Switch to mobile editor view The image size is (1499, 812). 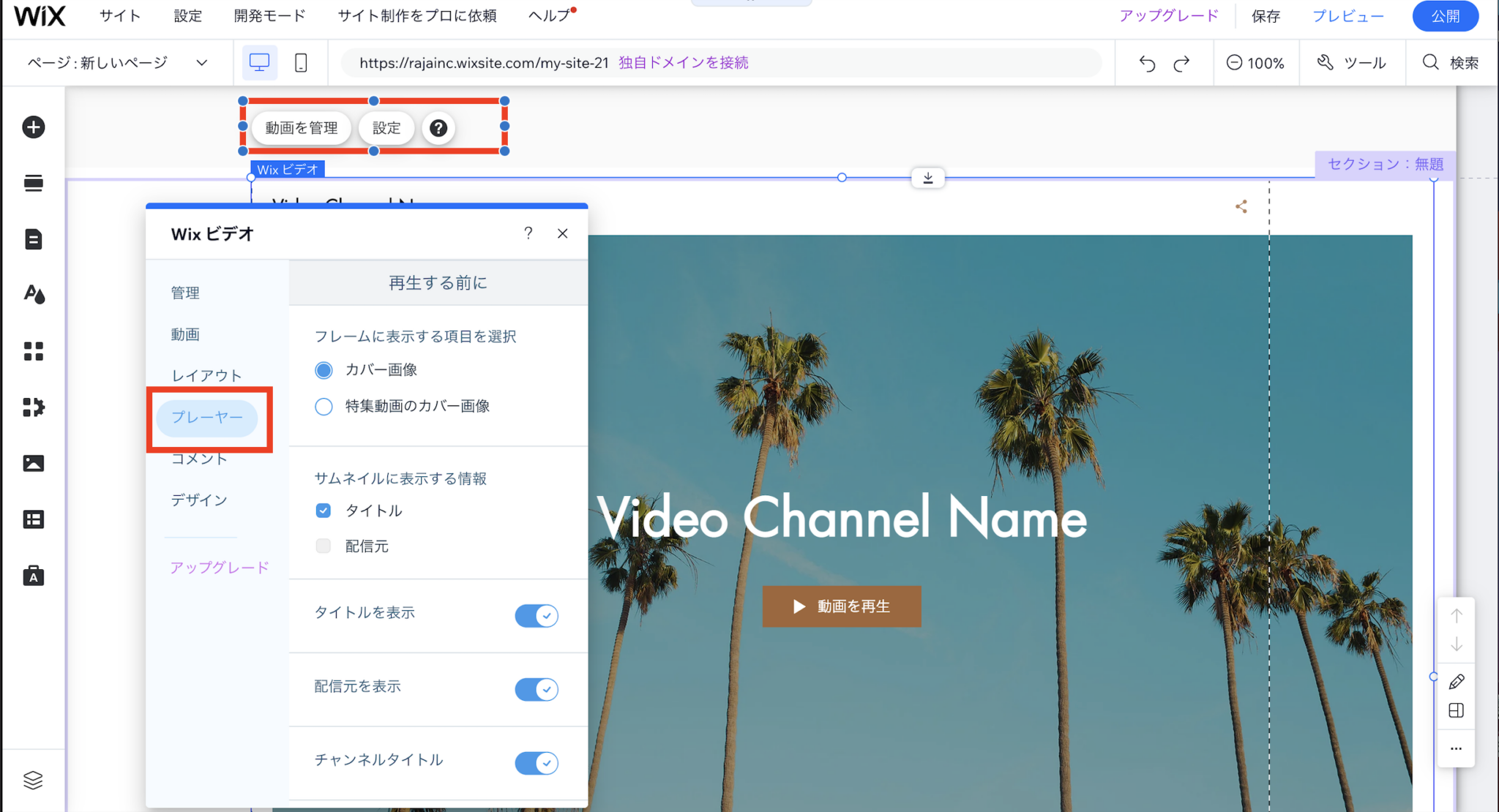tap(300, 63)
